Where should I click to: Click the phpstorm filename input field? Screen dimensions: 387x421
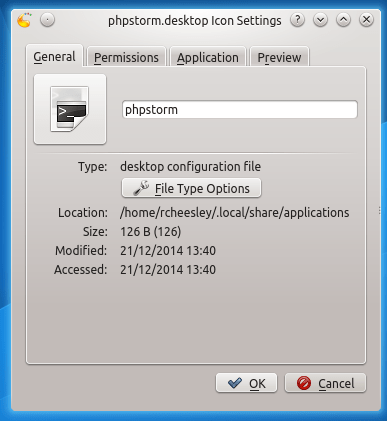(x=240, y=109)
